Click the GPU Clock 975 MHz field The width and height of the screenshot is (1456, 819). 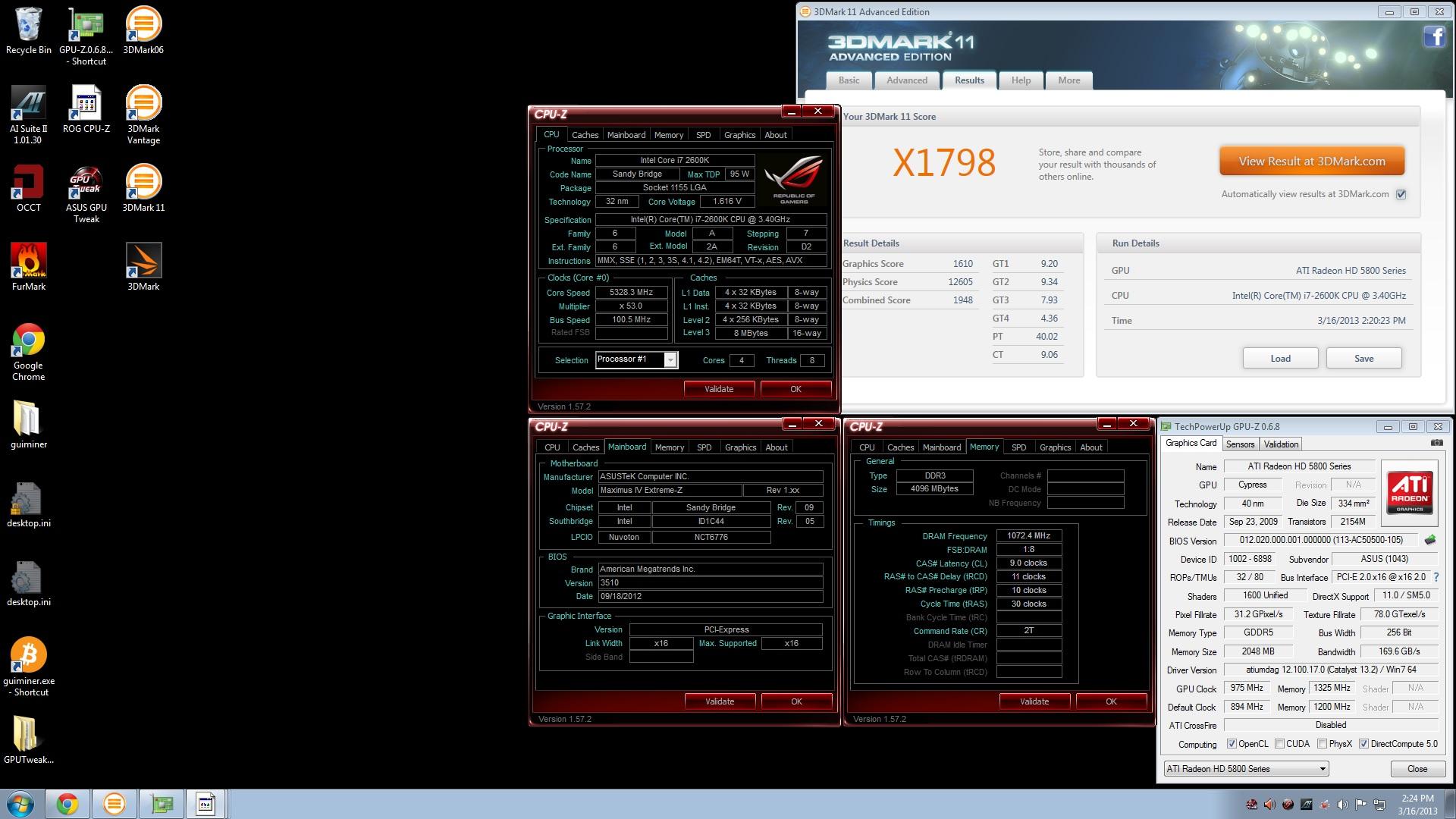pyautogui.click(x=1247, y=688)
